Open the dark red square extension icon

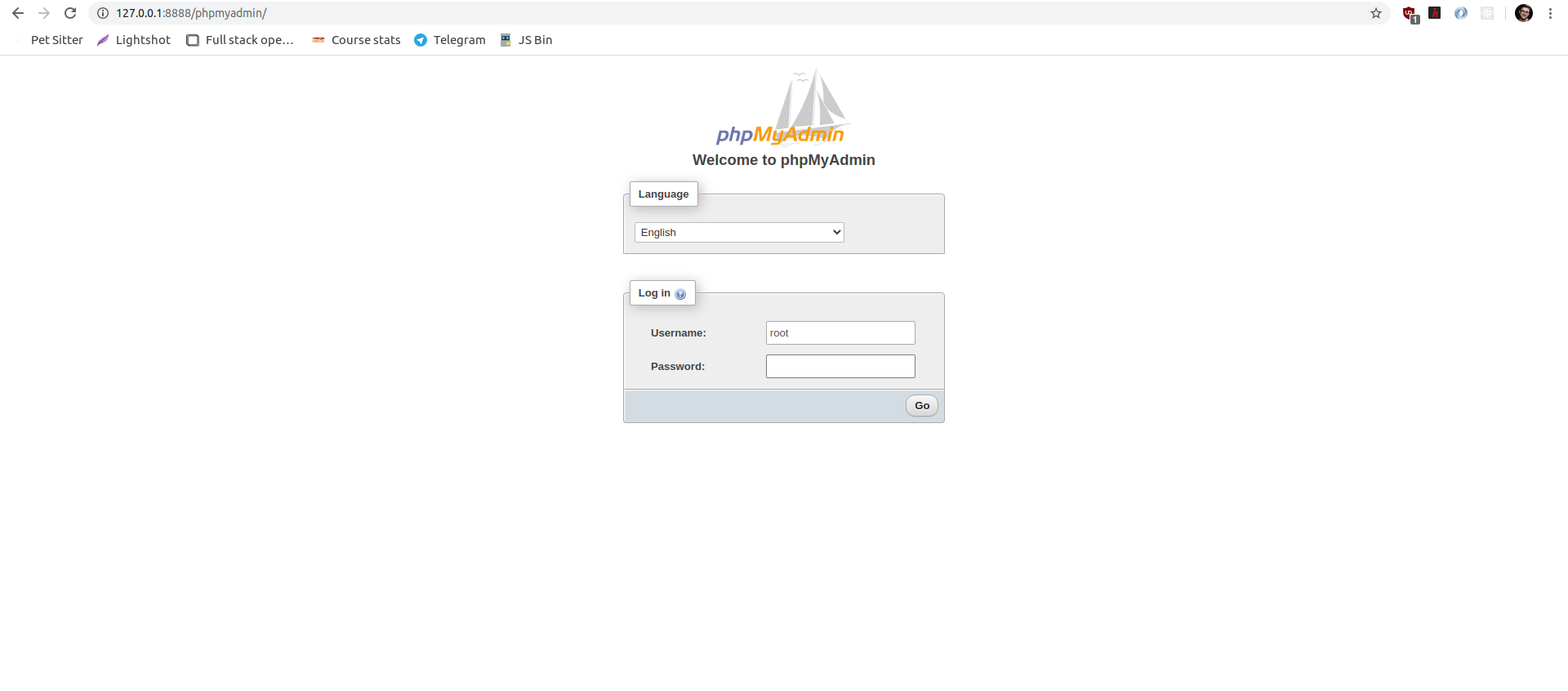coord(1435,13)
